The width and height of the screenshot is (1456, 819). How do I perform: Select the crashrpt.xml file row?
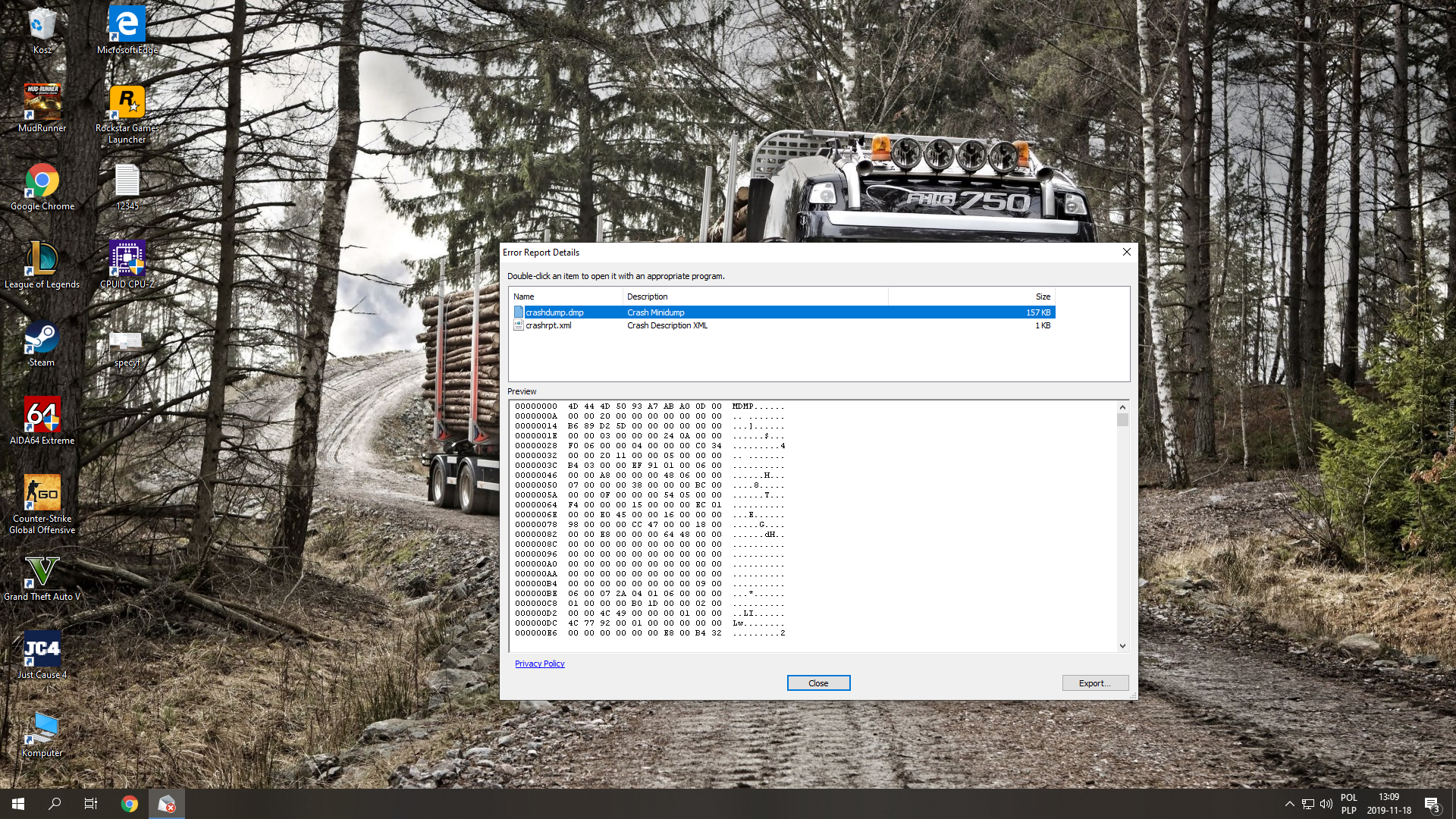tap(549, 325)
